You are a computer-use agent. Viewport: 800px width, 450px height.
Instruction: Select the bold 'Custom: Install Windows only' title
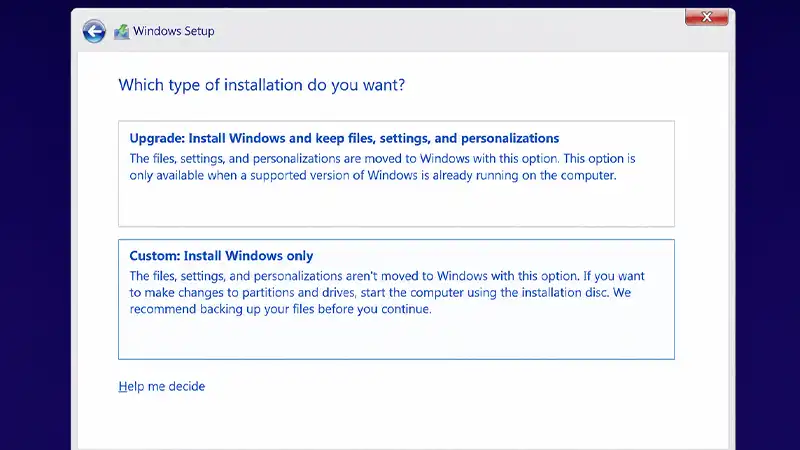pos(221,256)
